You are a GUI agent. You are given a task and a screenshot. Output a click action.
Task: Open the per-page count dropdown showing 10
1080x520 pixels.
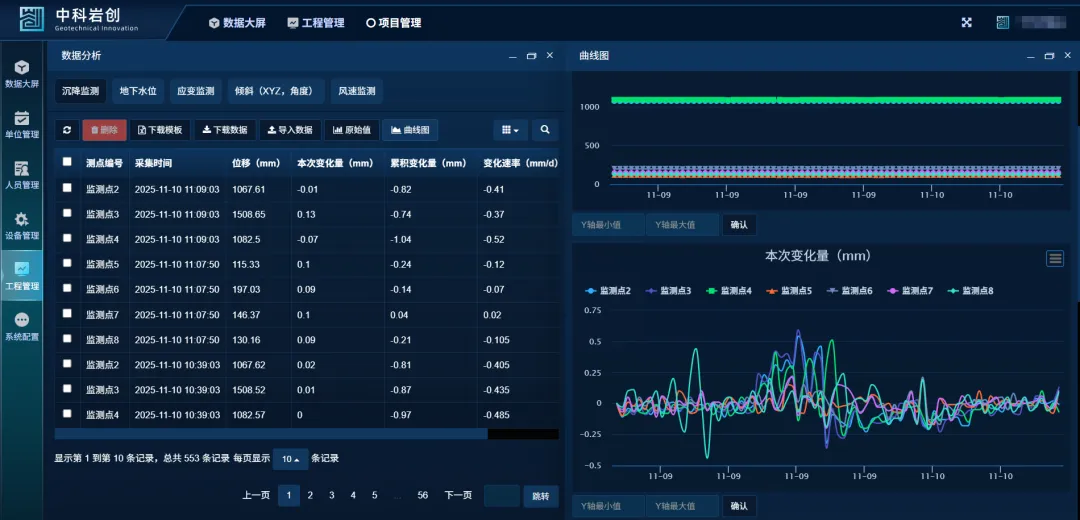click(290, 459)
